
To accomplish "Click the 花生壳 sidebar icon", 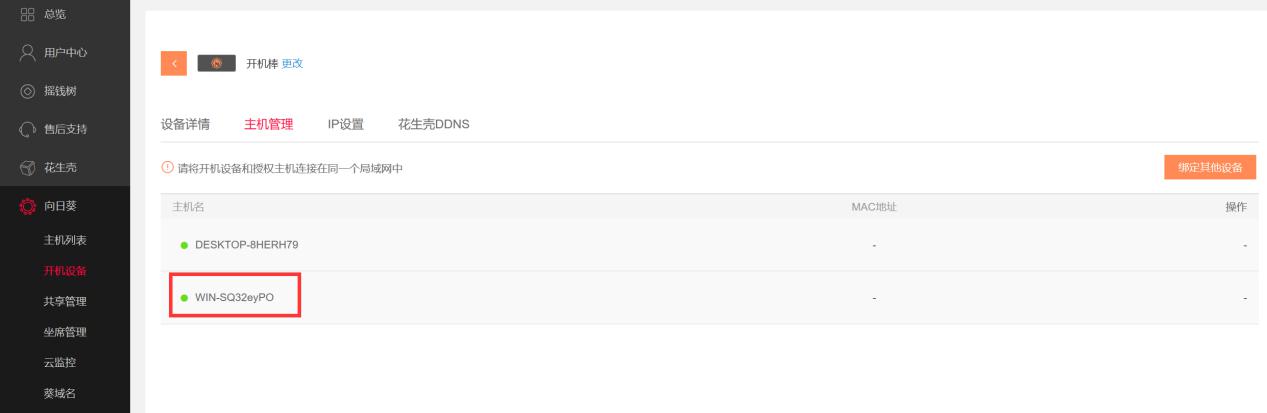I will (26, 167).
